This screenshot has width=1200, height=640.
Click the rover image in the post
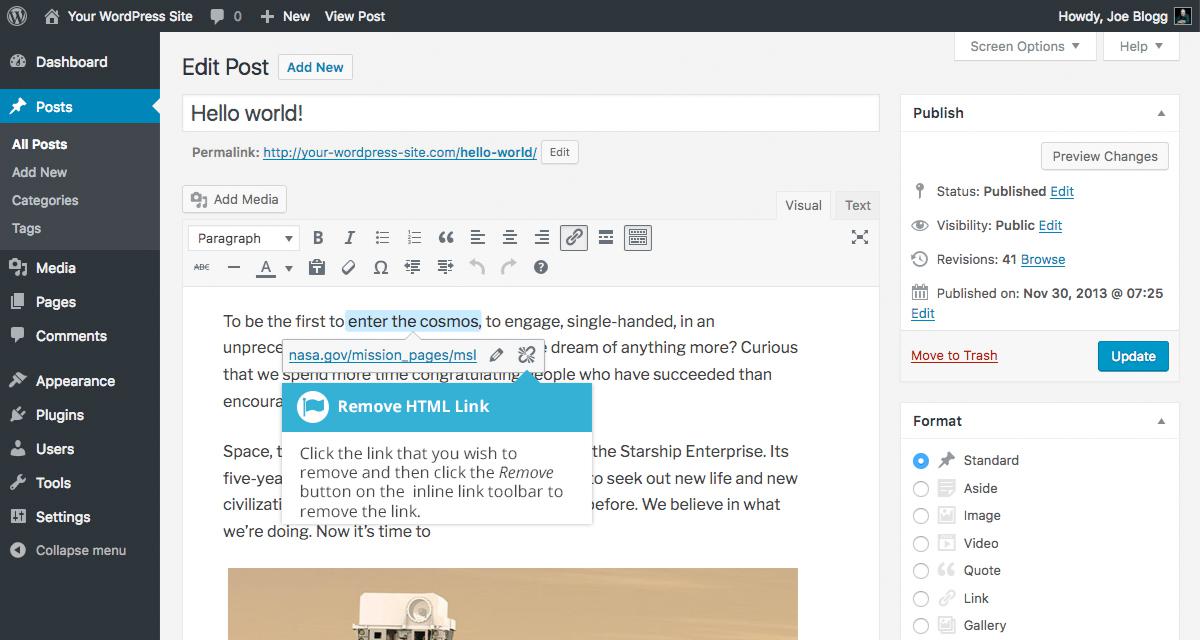(513, 604)
